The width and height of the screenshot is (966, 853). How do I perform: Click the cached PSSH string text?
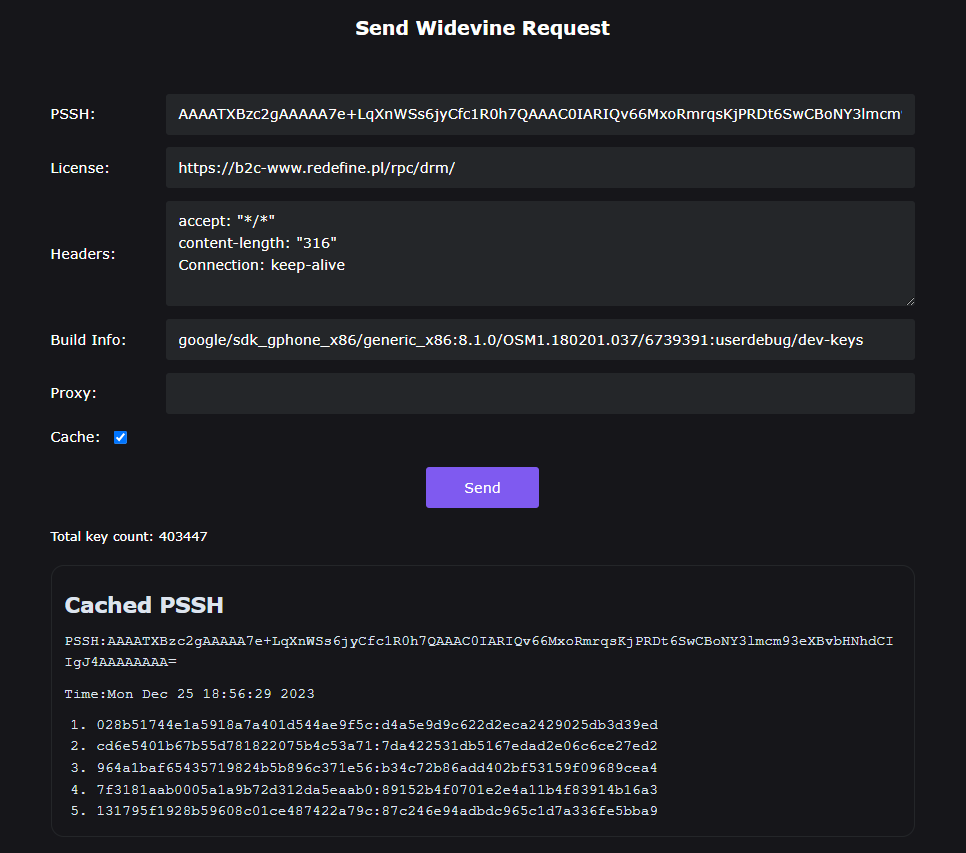tap(478, 650)
